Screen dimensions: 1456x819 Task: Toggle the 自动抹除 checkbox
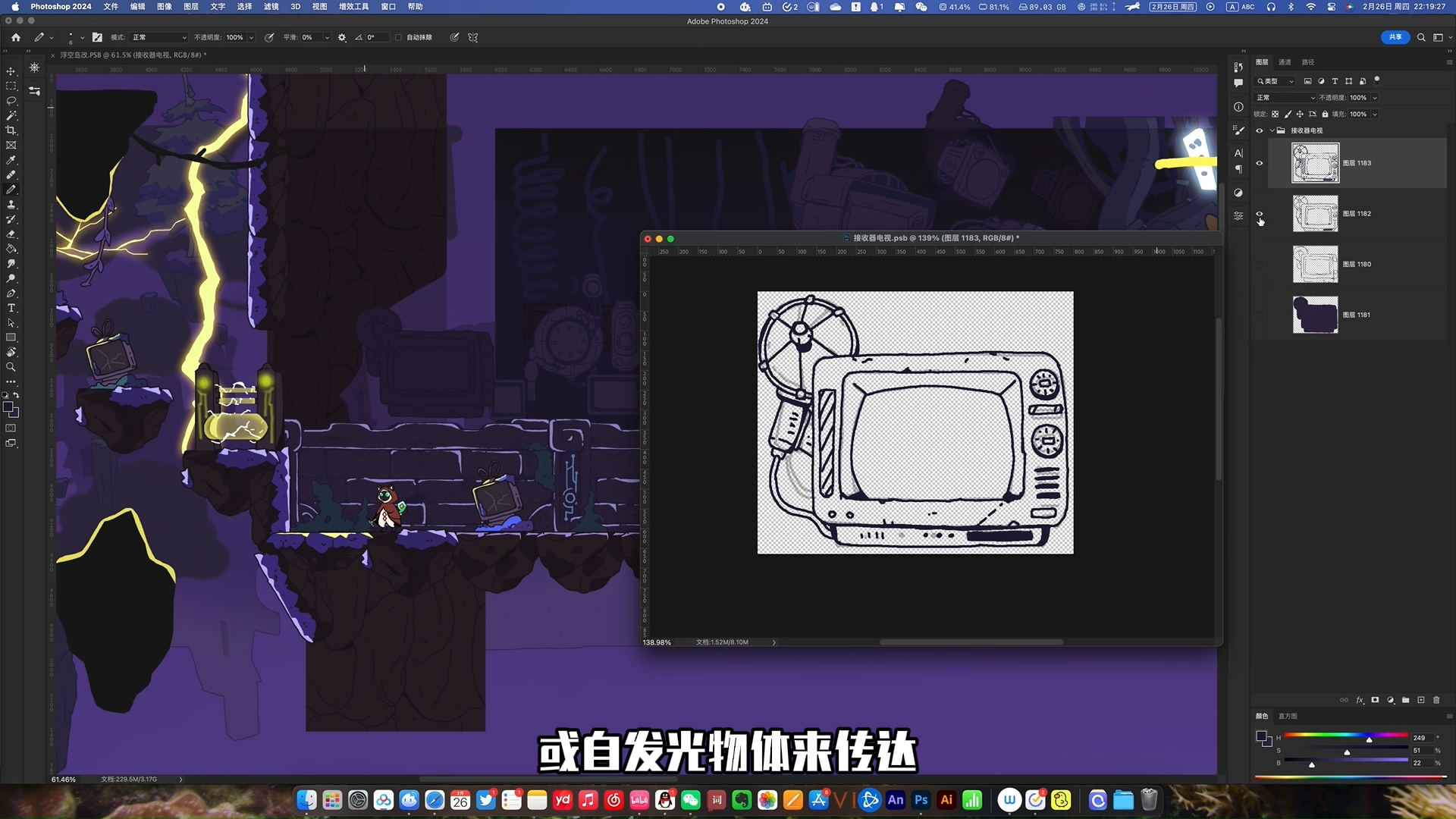coord(398,37)
